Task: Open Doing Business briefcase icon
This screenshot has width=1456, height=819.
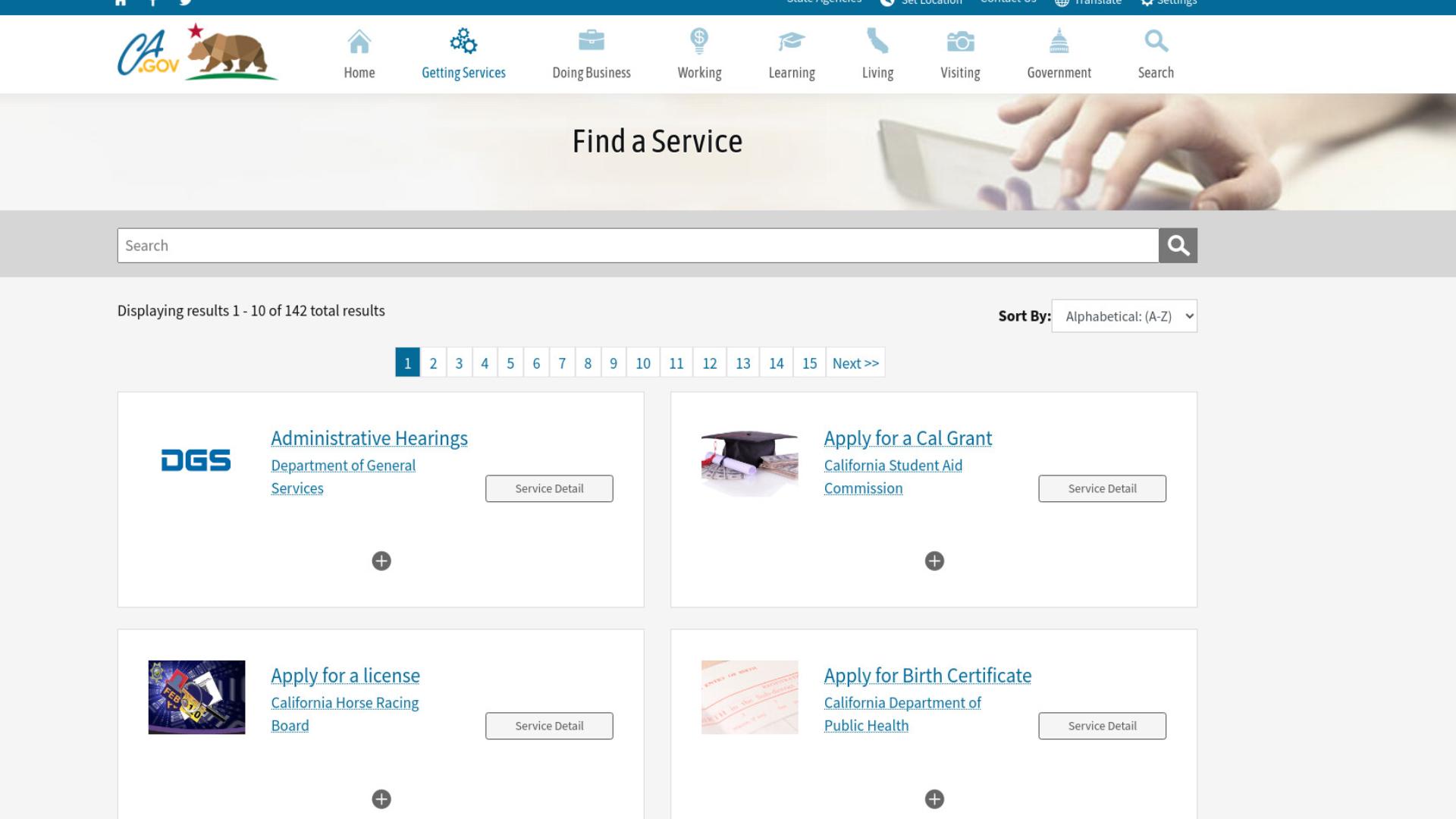Action: pos(591,40)
